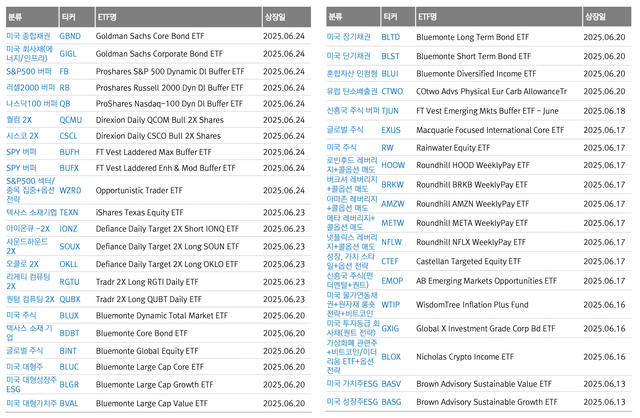Click 'S&P500 버퍼' category cell

tap(29, 71)
